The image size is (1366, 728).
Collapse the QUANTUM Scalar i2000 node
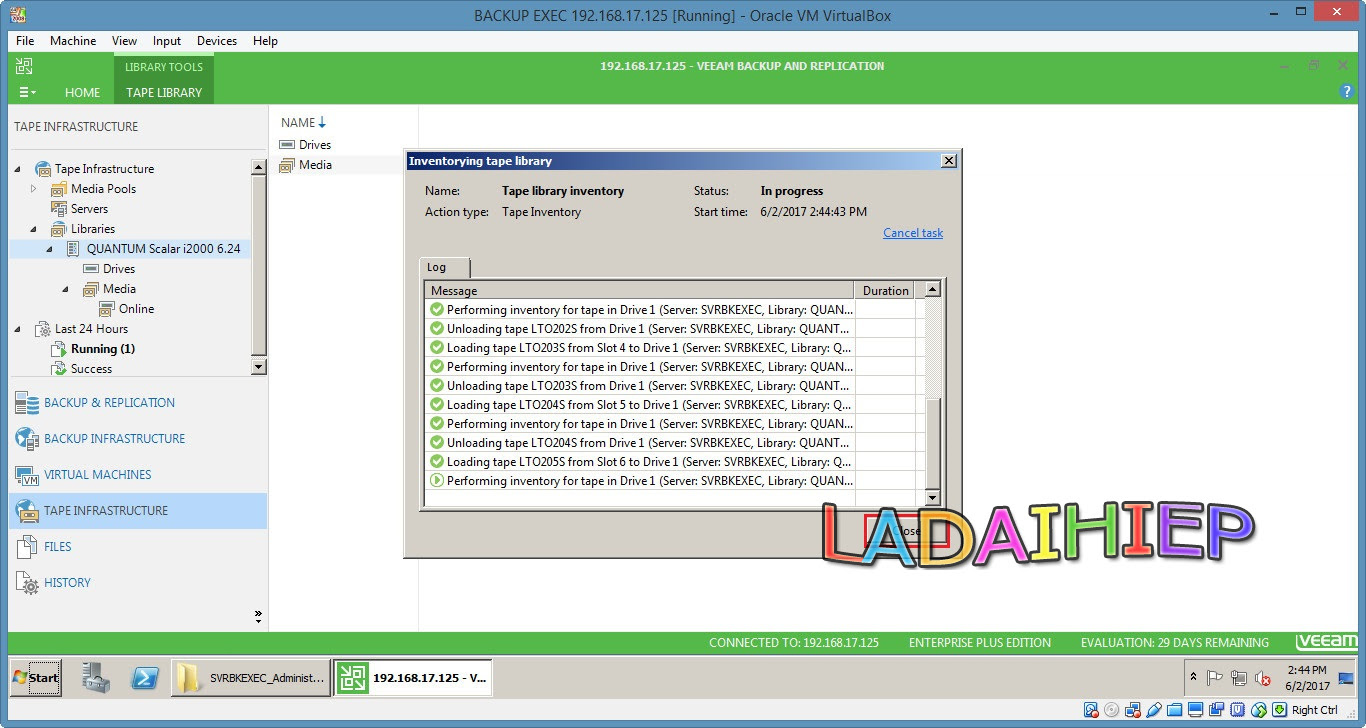(x=50, y=249)
